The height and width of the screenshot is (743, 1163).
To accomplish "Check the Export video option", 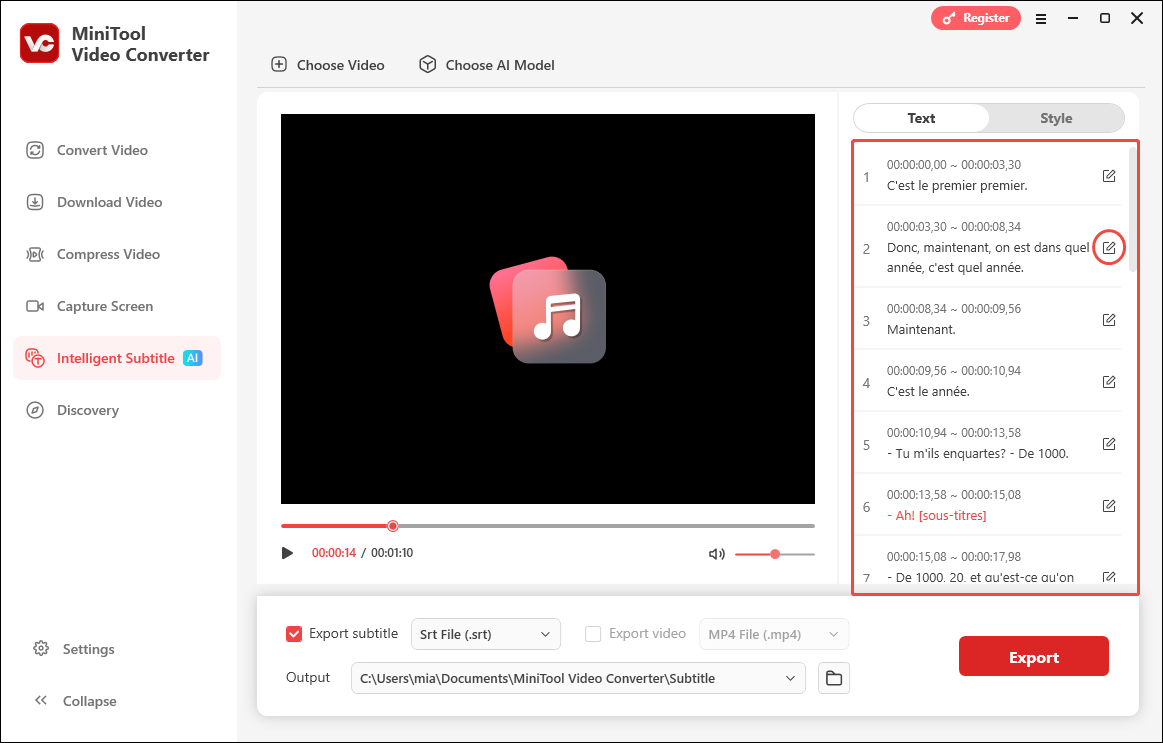I will (x=593, y=633).
